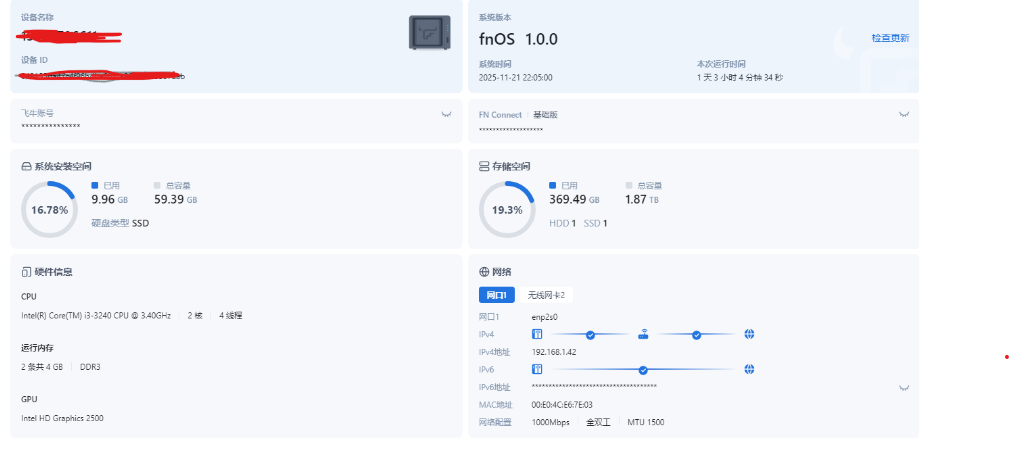This screenshot has height=476, width=1010.
Task: Click the SSD 1 count in 存储空间
Action: click(595, 223)
